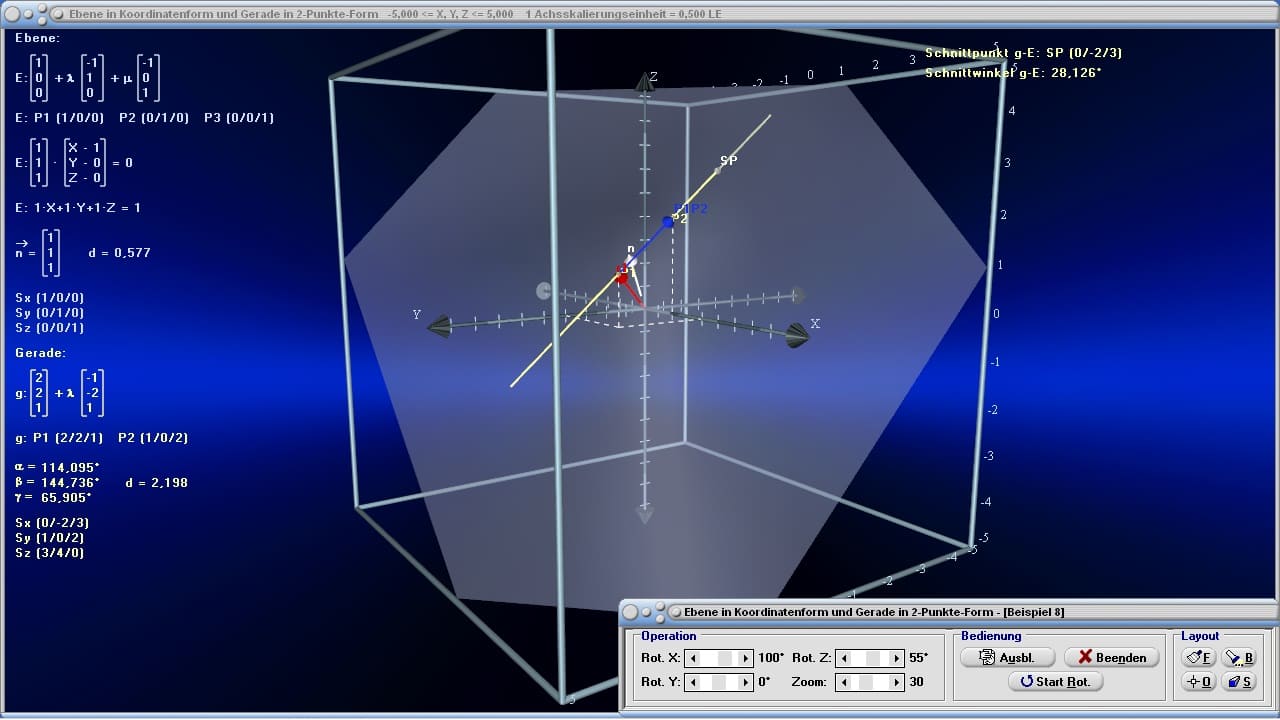
Task: Decrease Rot. Y with left arrow
Action: (693, 682)
